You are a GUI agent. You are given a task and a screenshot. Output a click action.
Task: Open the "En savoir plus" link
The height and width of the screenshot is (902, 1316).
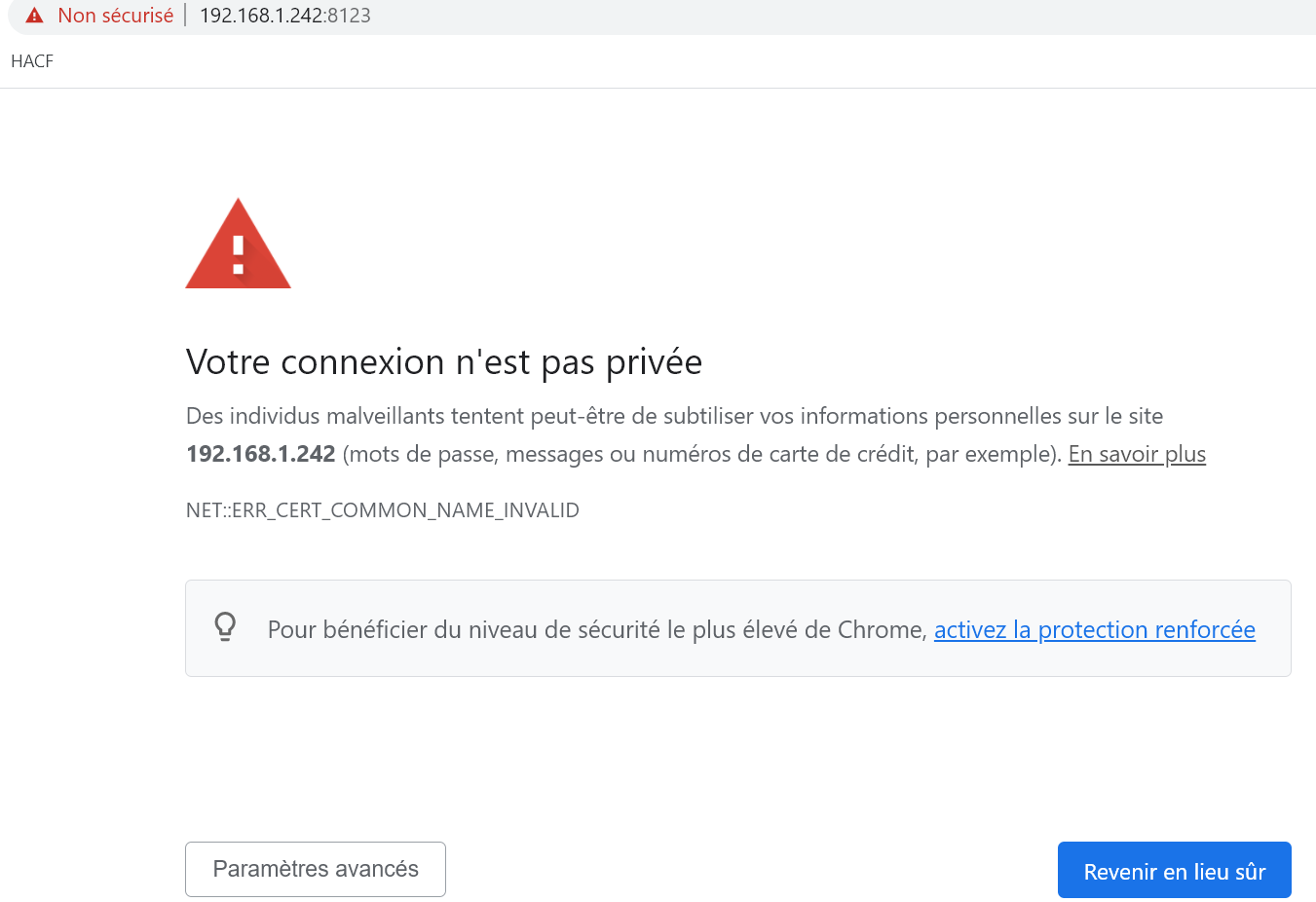(1137, 454)
